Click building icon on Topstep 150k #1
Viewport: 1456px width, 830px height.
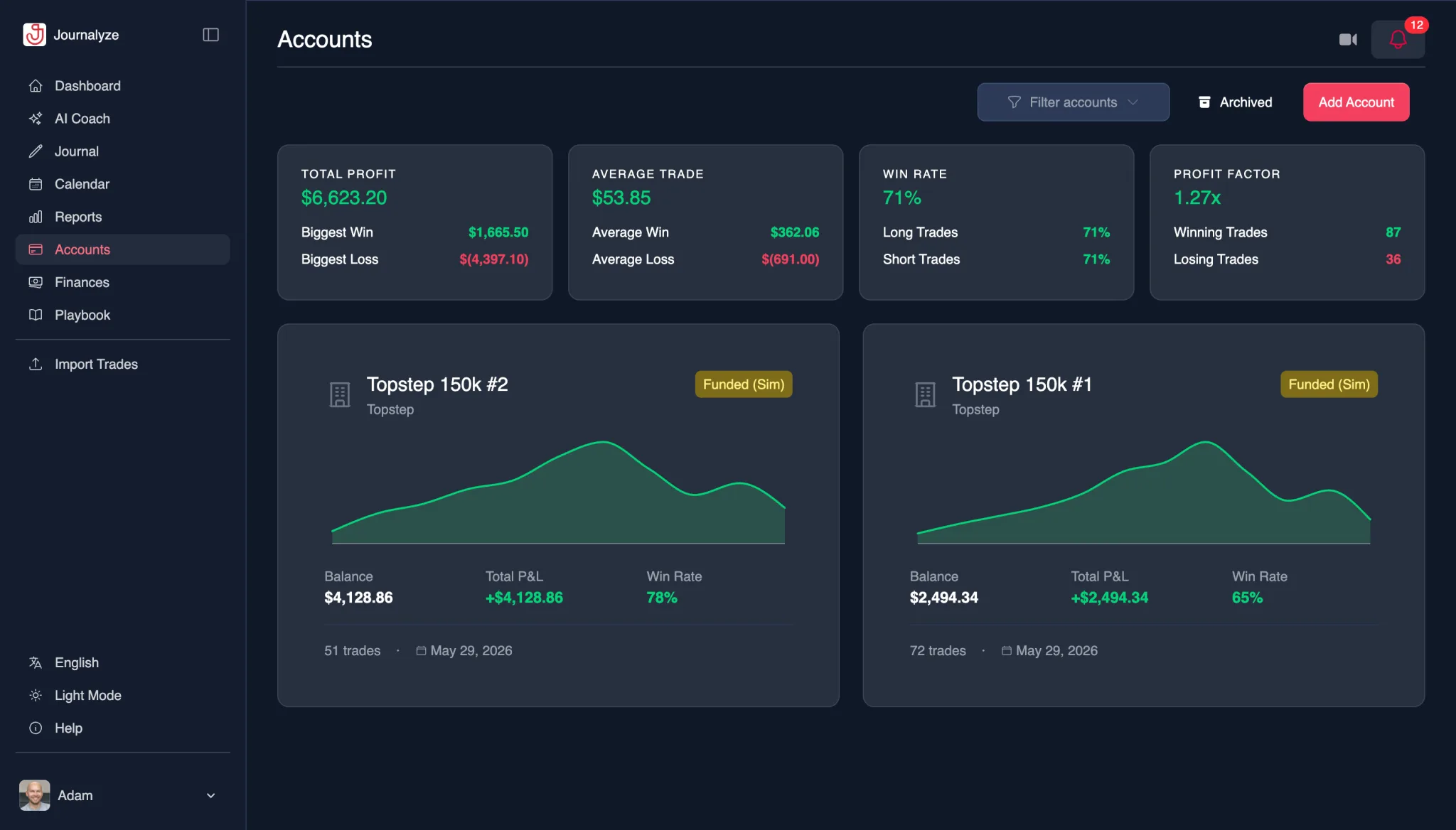pos(925,394)
